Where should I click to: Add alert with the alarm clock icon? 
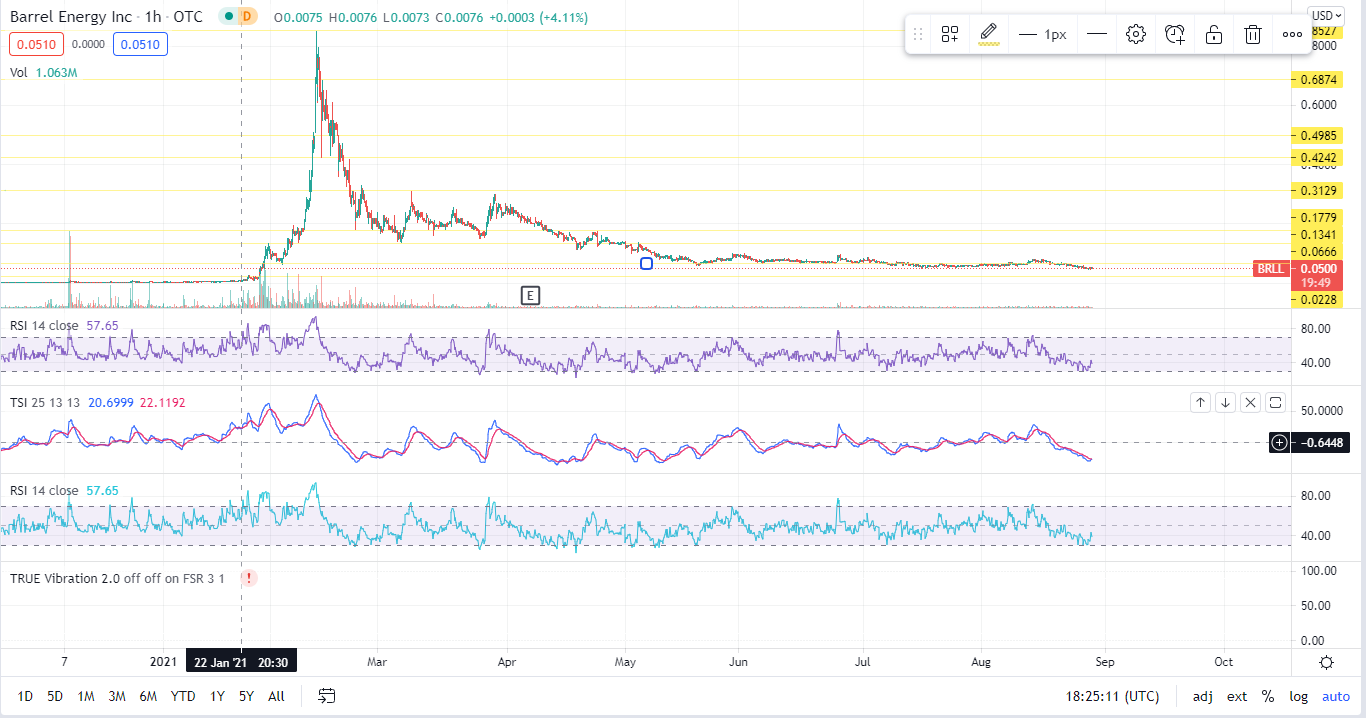(x=1175, y=34)
